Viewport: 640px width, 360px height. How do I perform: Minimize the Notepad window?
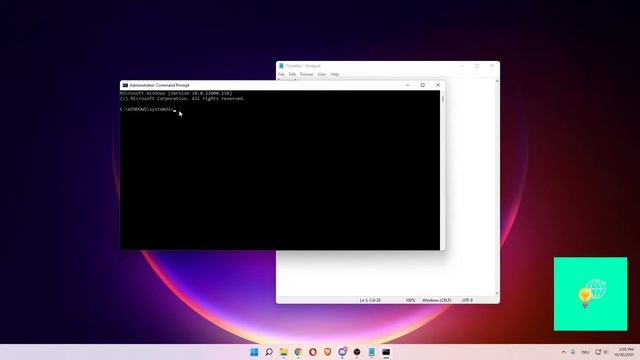(x=462, y=66)
